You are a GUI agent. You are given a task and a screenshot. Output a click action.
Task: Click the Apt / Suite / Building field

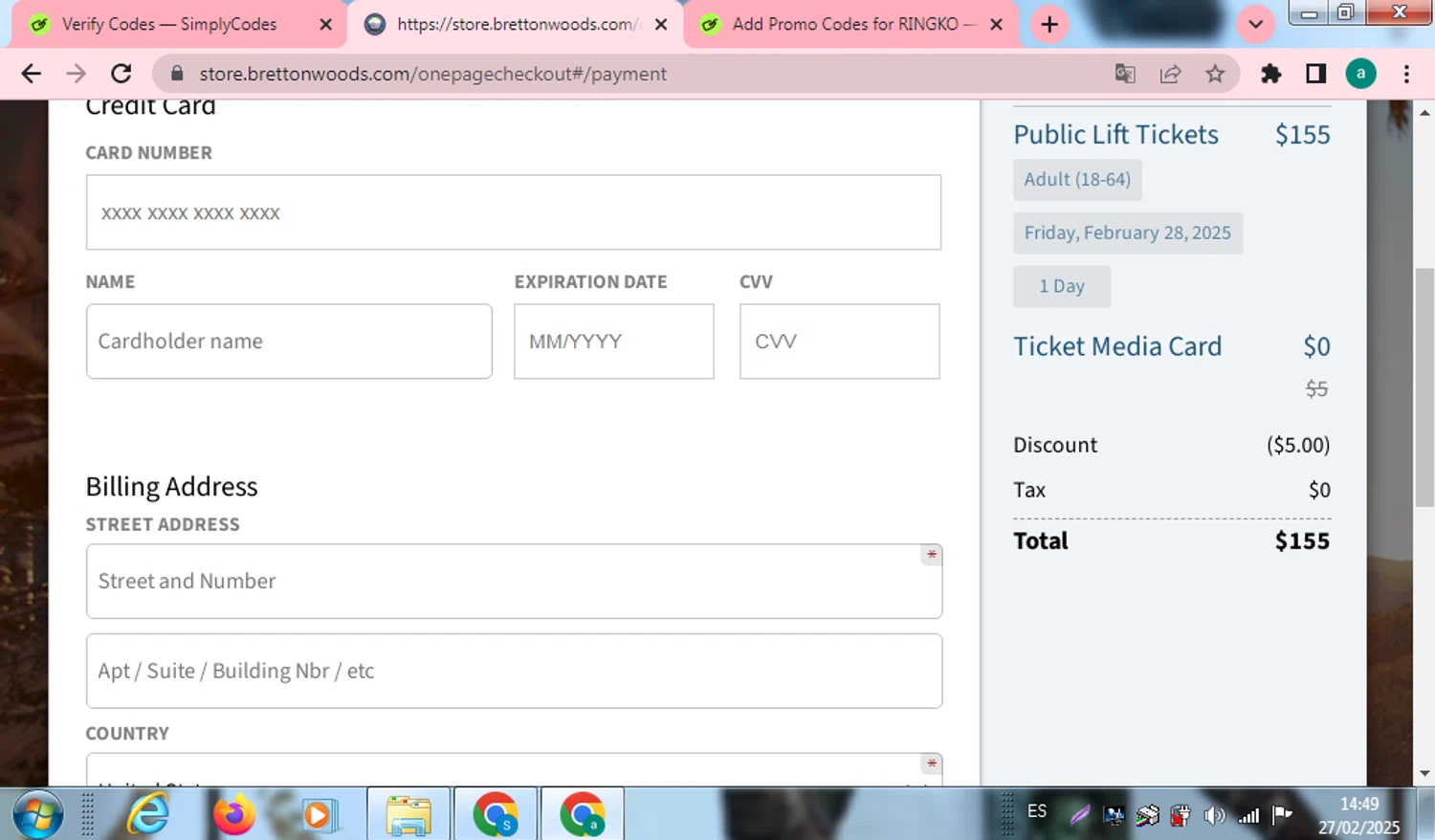[514, 671]
